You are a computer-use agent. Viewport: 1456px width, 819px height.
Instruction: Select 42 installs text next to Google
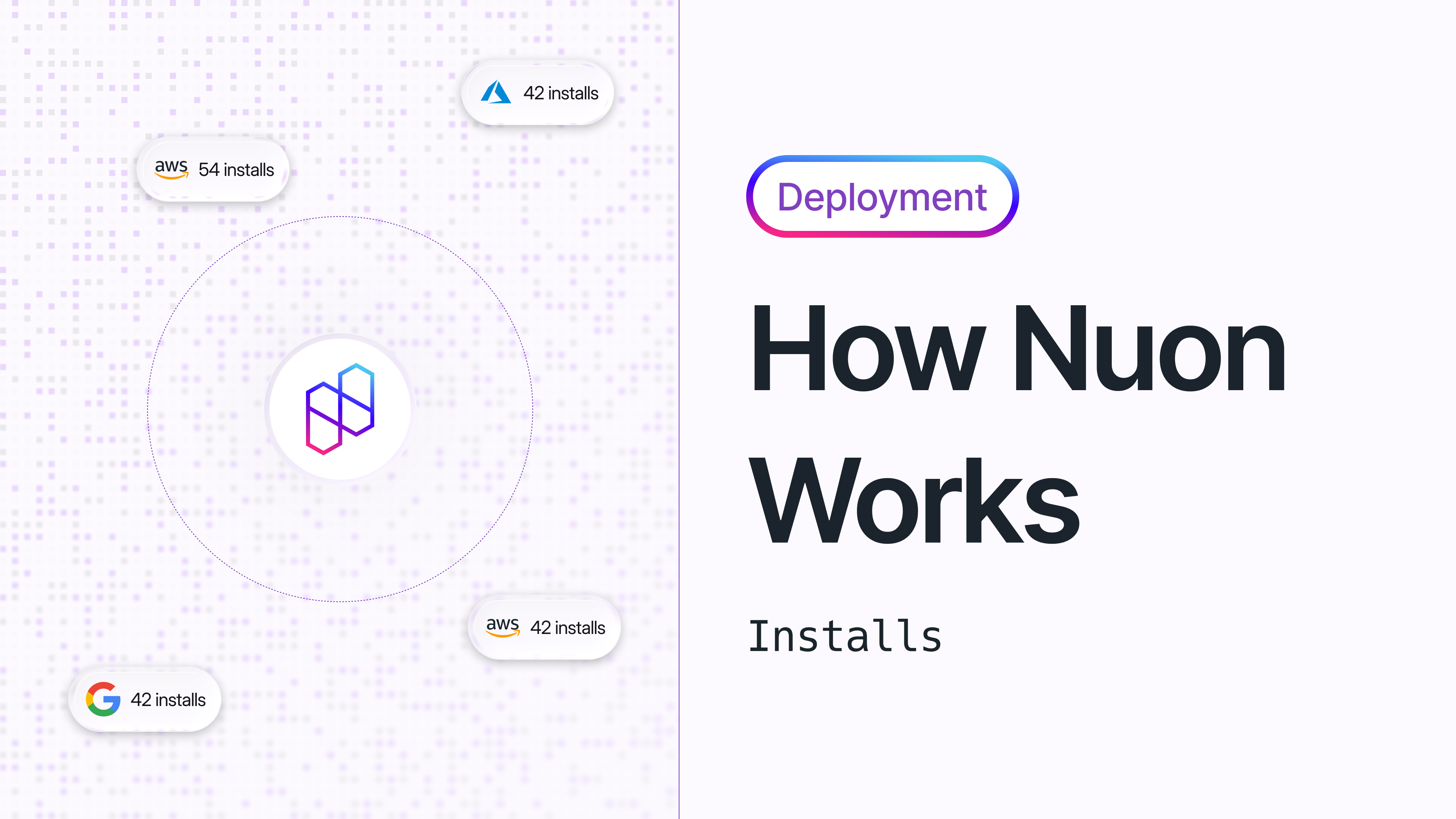point(168,700)
